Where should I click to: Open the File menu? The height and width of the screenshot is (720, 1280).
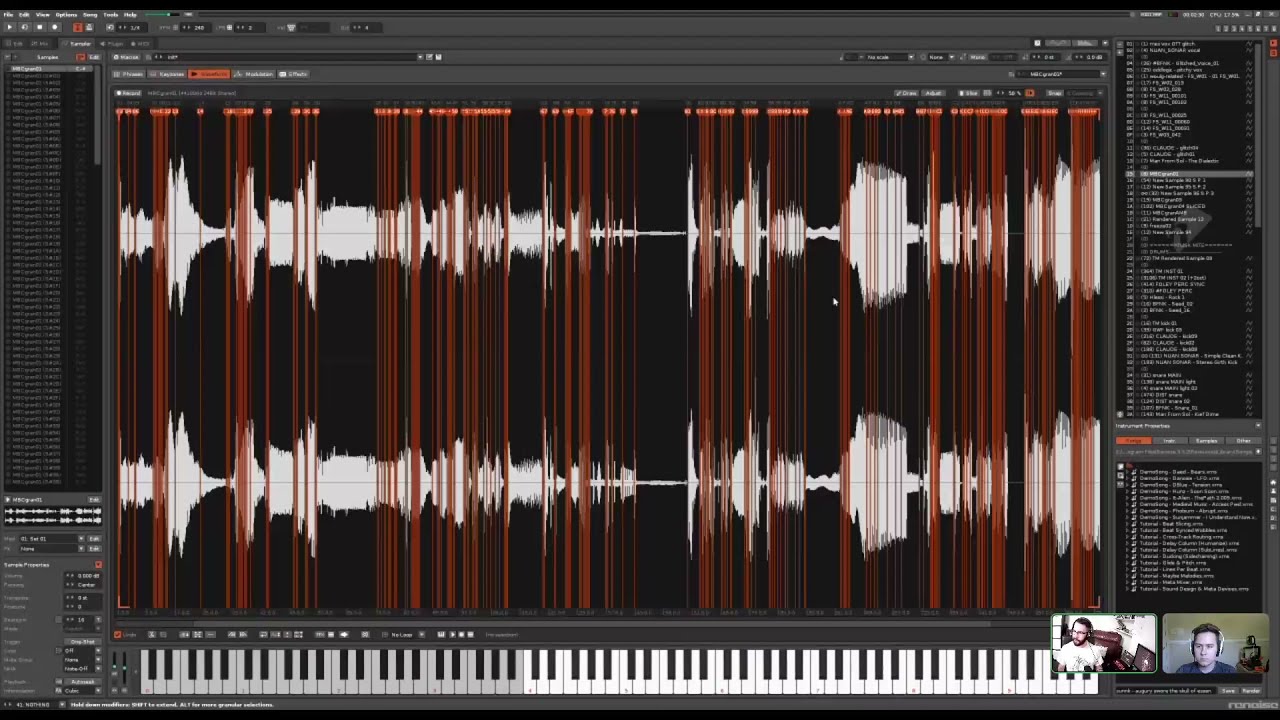tap(8, 15)
